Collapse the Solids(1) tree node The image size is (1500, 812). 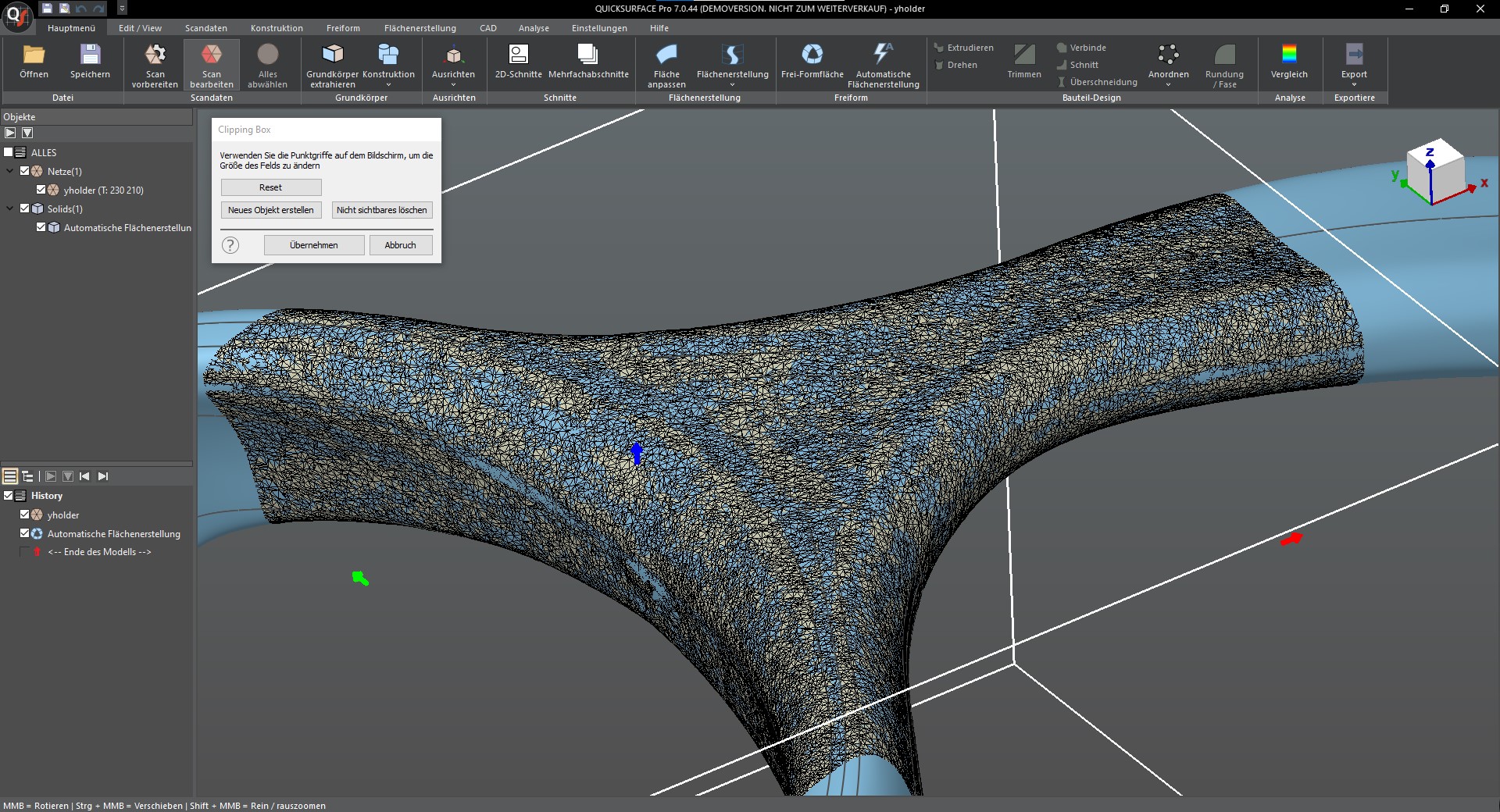click(10, 208)
